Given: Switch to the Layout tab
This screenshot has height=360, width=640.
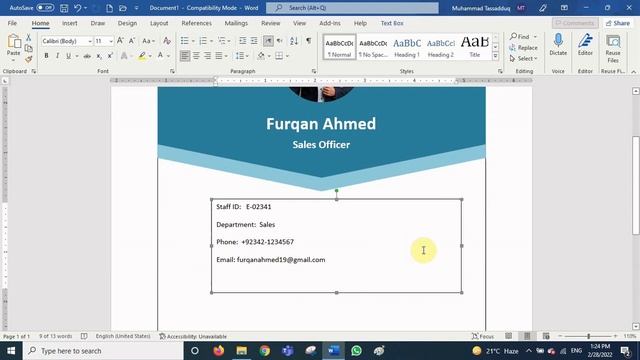Looking at the screenshot, I should [159, 23].
